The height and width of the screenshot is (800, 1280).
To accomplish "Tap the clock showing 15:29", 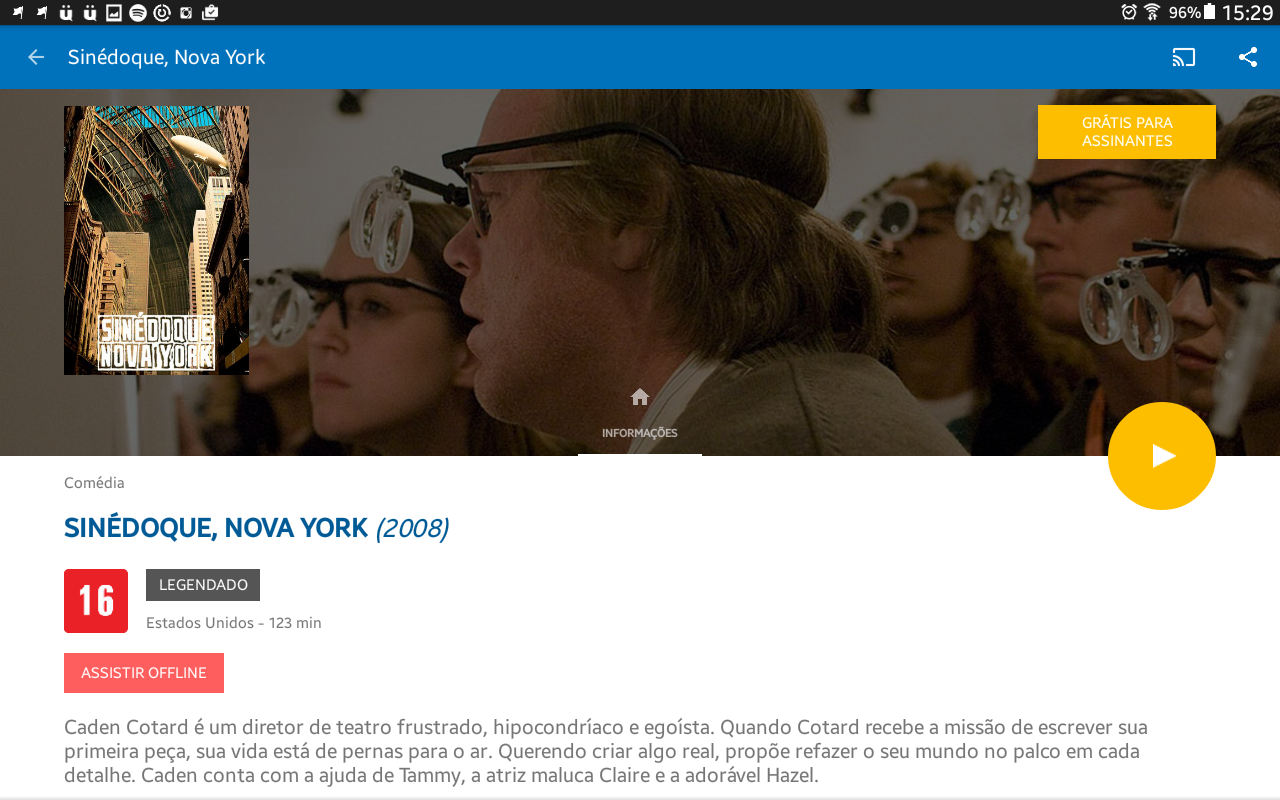I will (x=1247, y=12).
